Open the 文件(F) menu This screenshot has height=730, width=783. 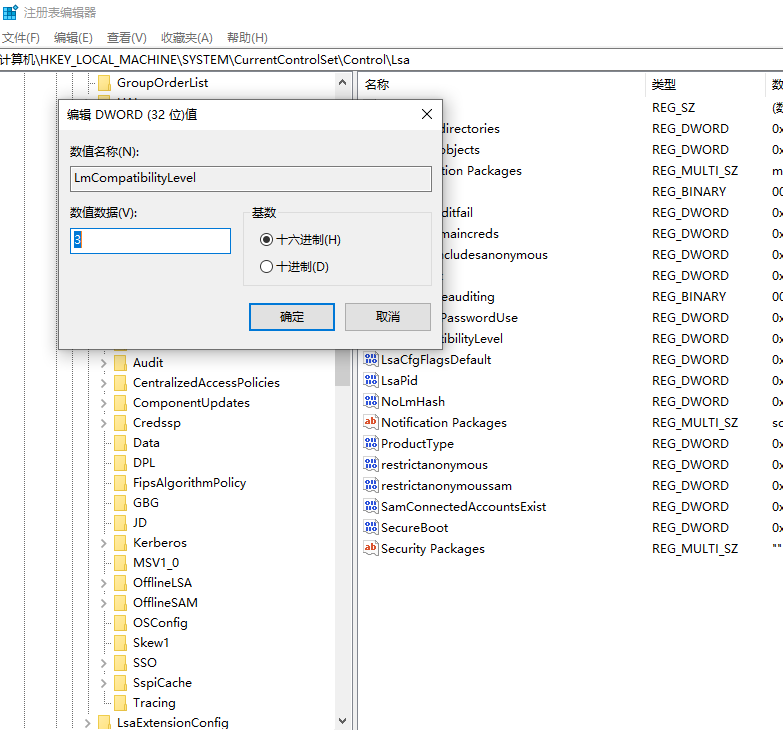[20, 37]
